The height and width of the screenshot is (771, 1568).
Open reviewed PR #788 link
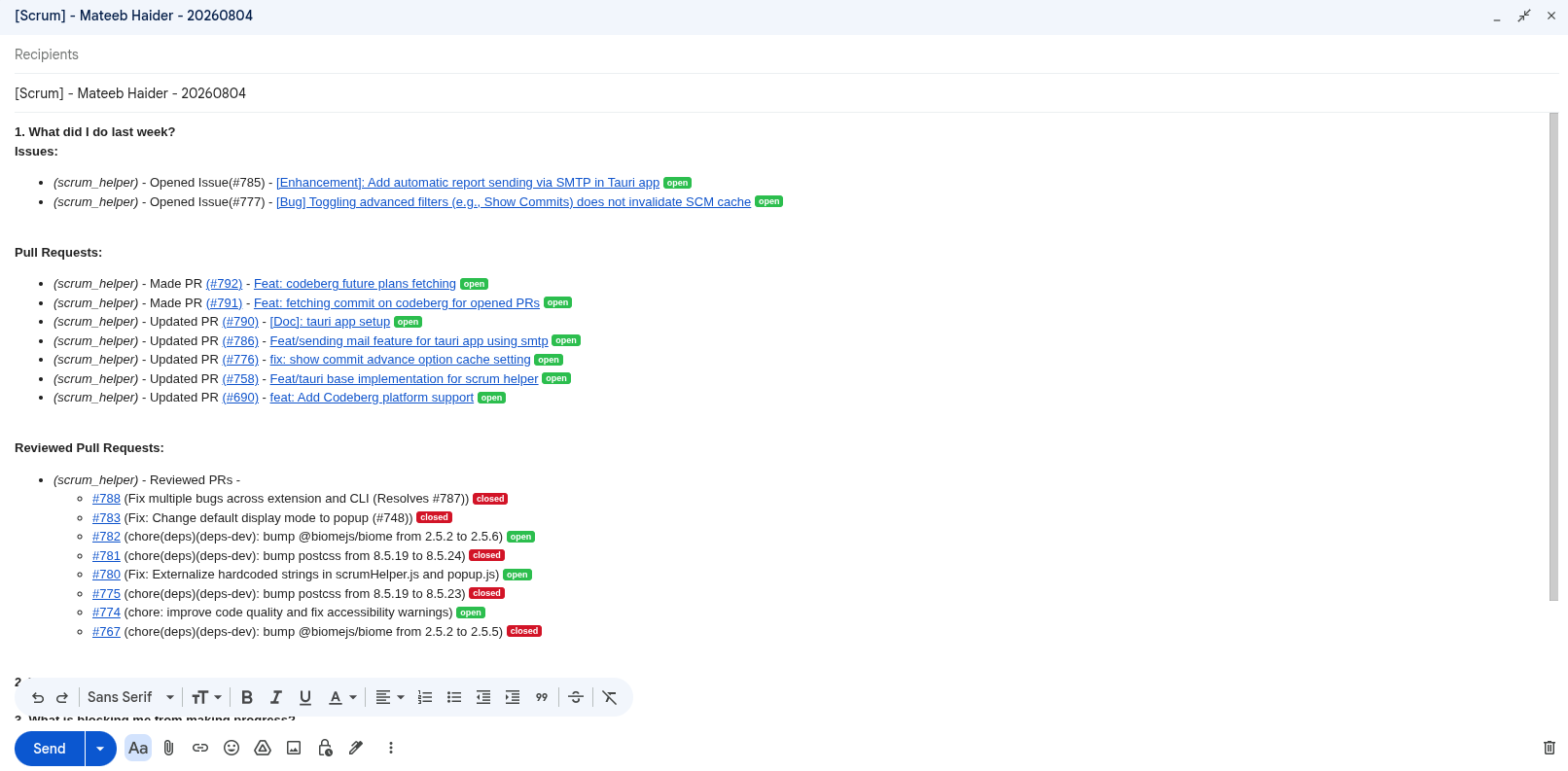[x=106, y=499]
